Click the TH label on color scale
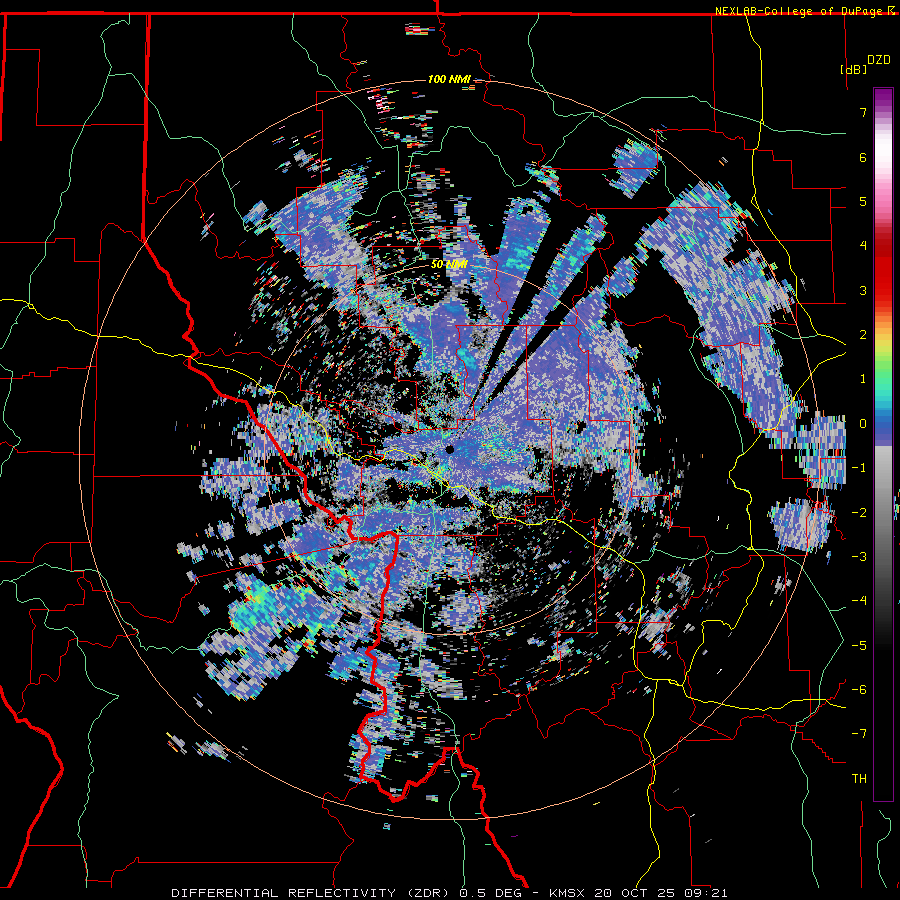 coord(859,779)
